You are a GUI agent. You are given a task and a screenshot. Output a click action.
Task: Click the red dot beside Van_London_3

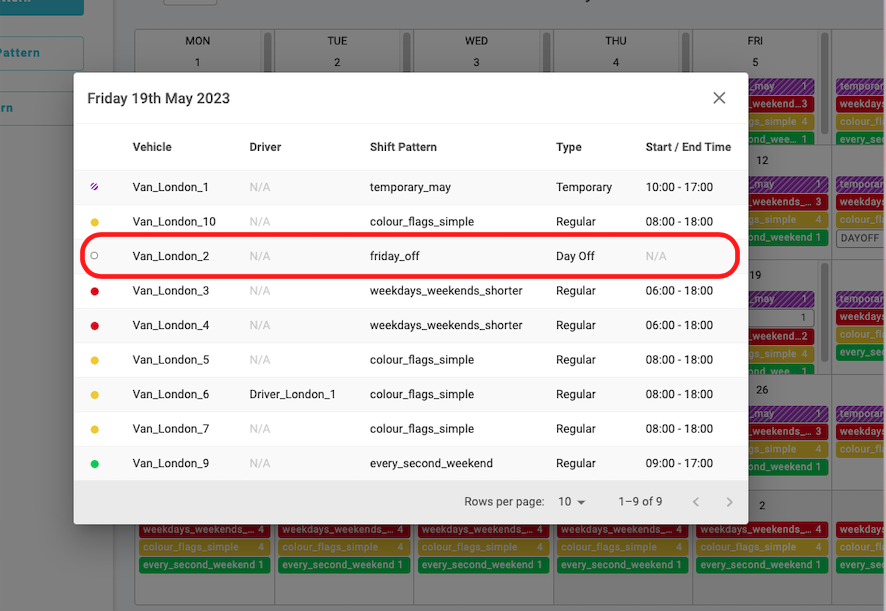pyautogui.click(x=95, y=291)
